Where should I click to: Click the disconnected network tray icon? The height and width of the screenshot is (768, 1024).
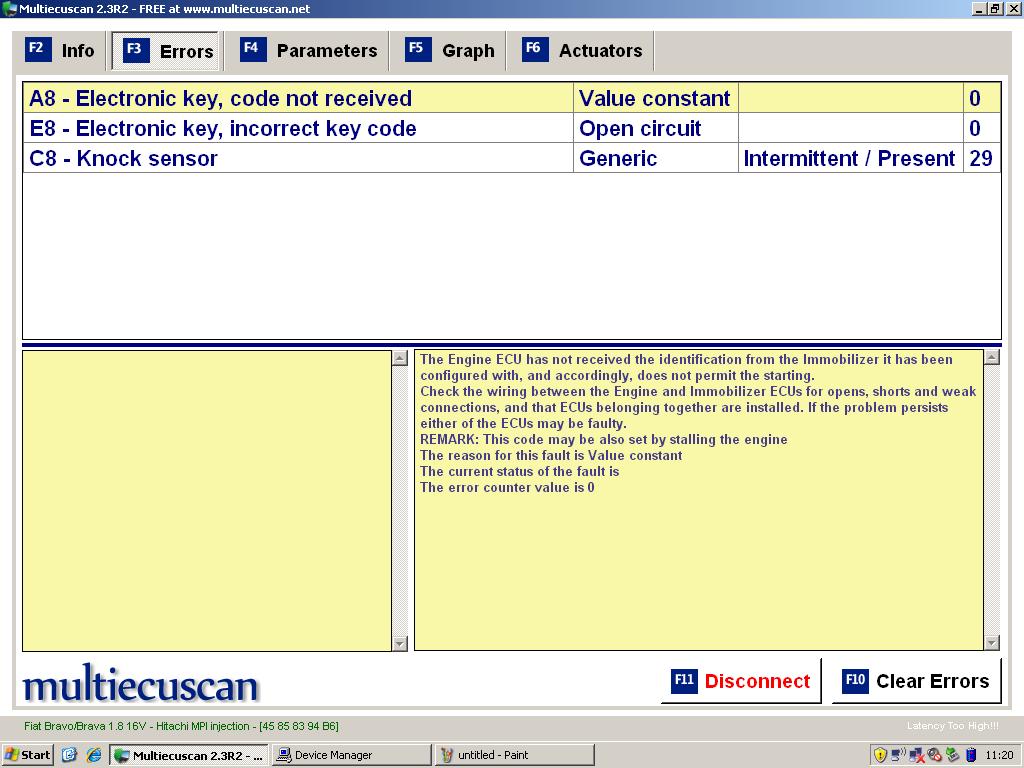point(915,755)
